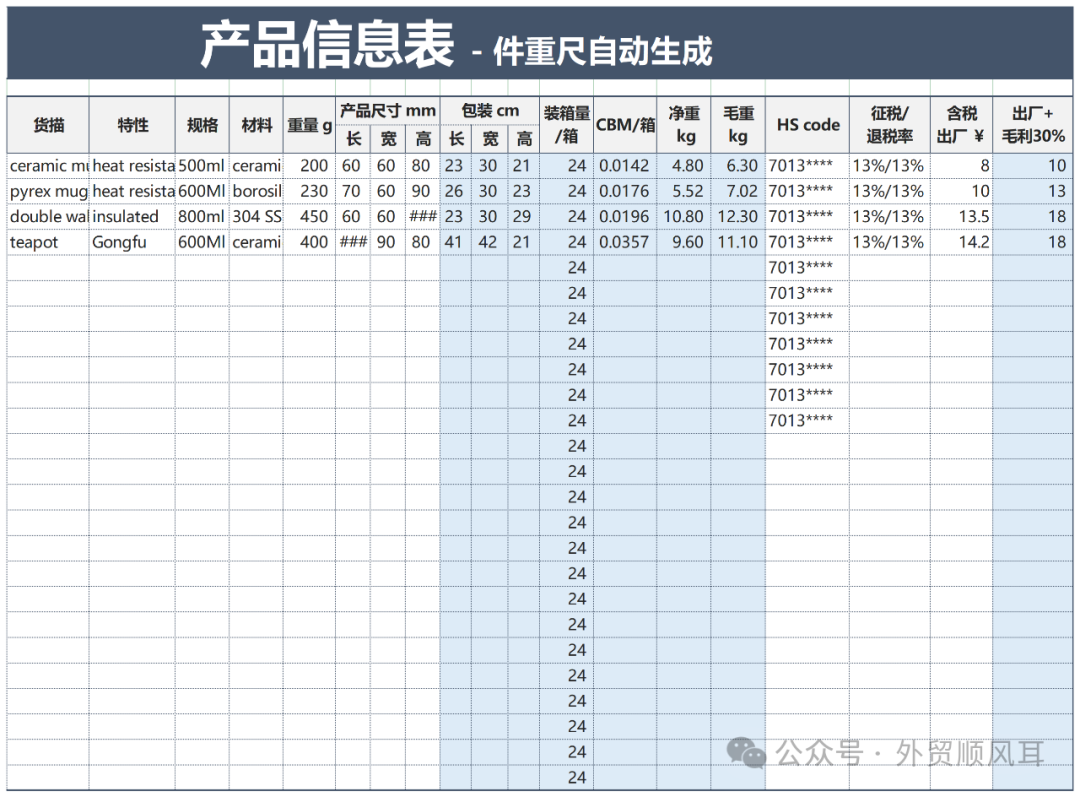This screenshot has height=797, width=1080.
Task: Click the net weight 10.80 cell
Action: 684,217
